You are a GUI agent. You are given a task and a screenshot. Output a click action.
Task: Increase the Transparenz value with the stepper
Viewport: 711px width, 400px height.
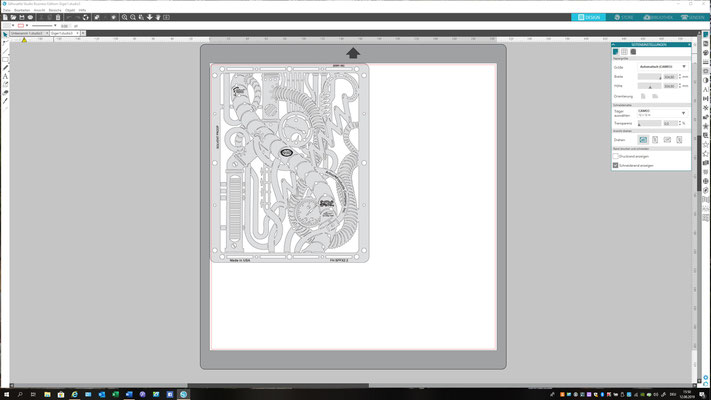(680, 122)
